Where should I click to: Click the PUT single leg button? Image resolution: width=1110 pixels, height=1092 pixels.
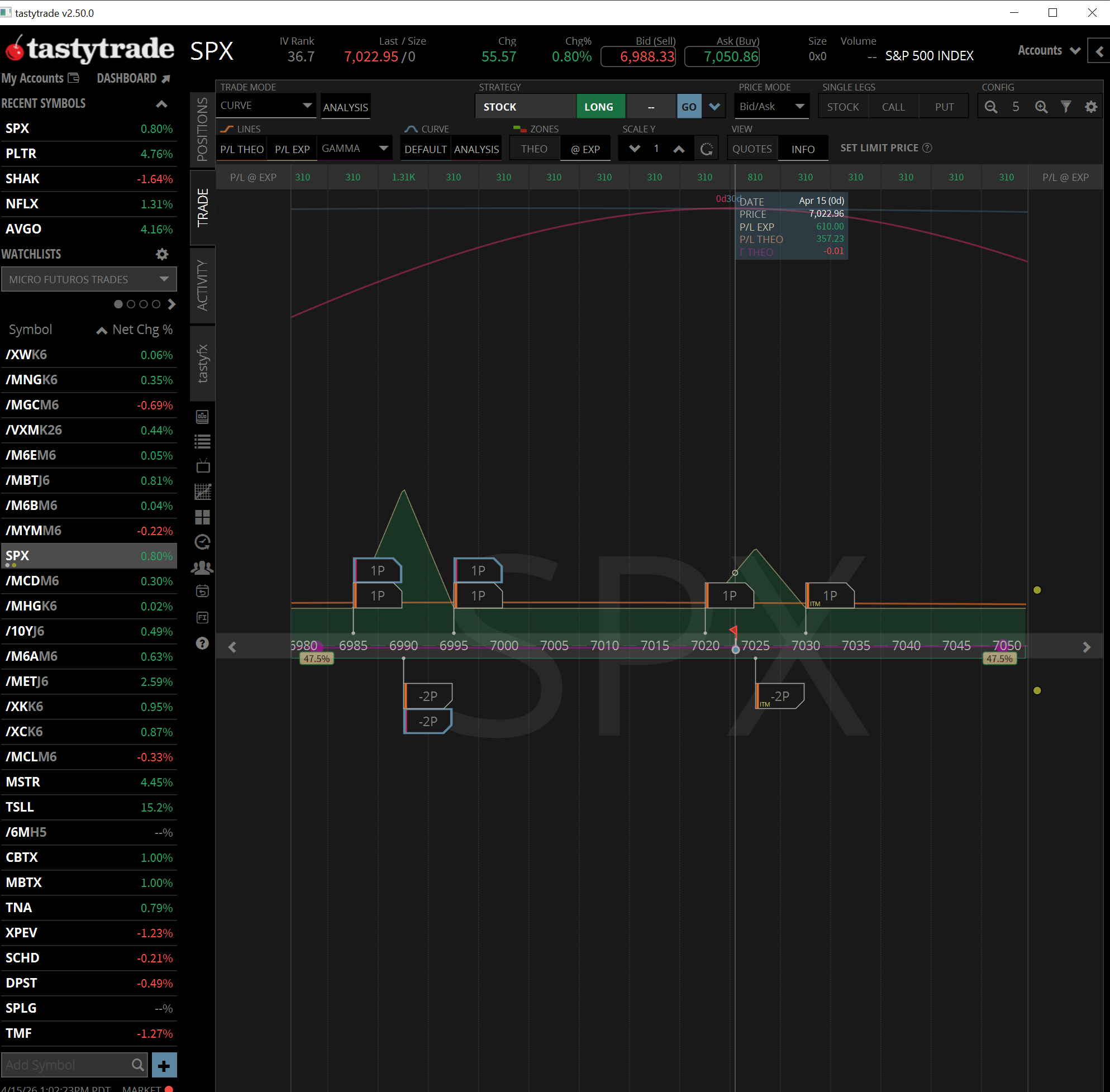pos(944,107)
